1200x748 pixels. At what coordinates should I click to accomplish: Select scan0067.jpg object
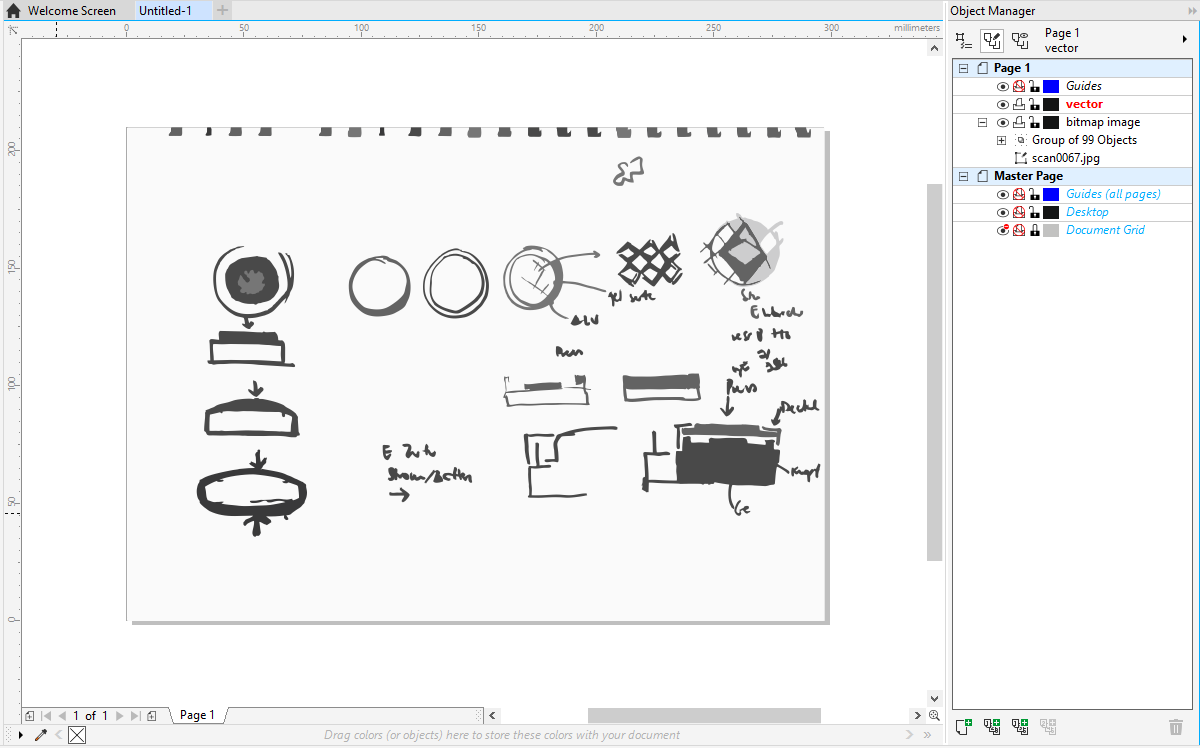[x=1066, y=158]
